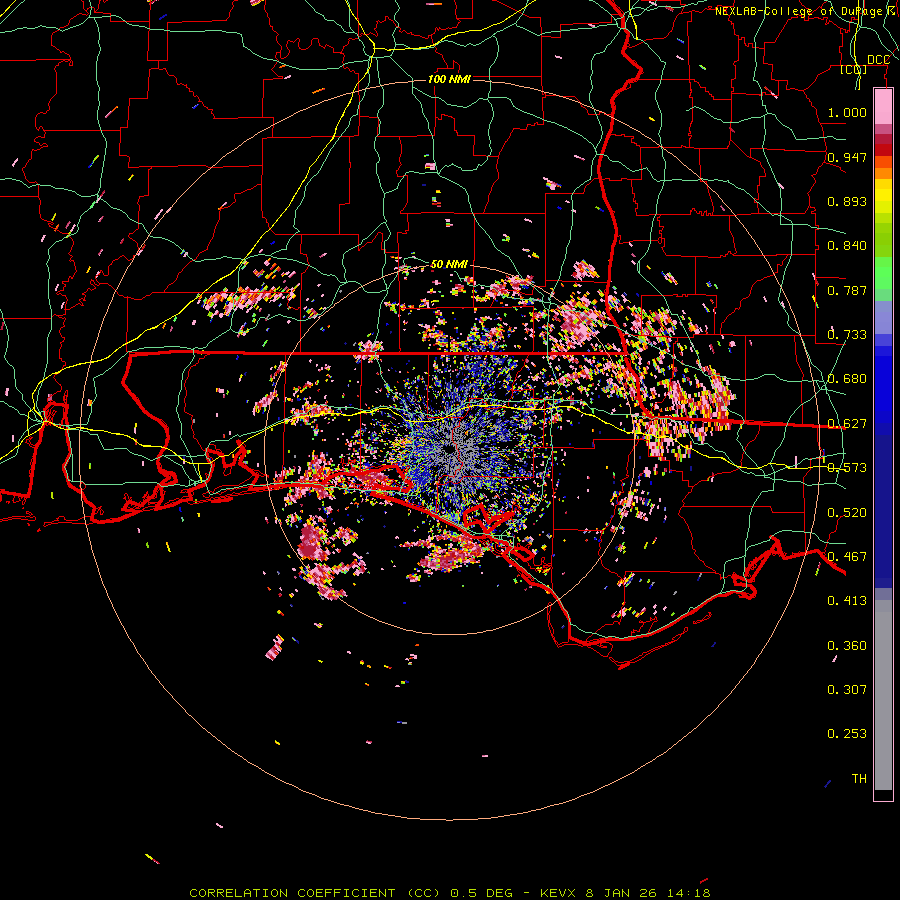Select the 0.520 legend value
This screenshot has width=900, height=900.
[x=847, y=513]
